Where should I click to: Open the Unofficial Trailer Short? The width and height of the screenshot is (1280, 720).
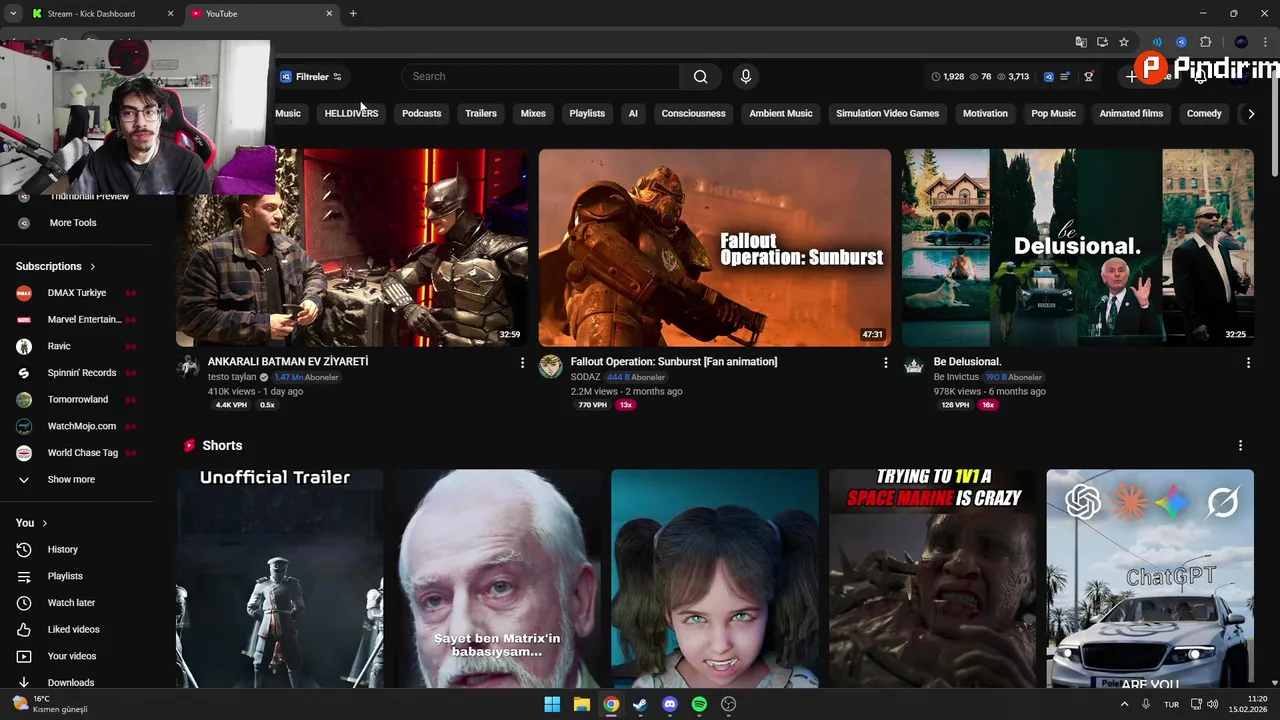(x=280, y=579)
